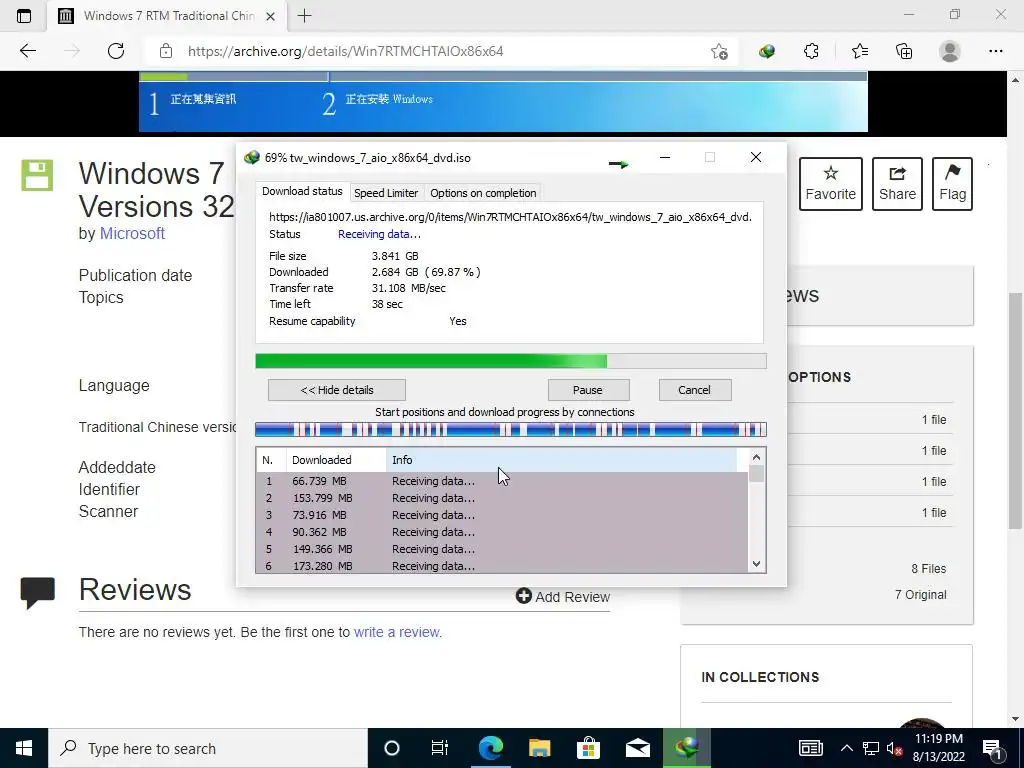Screen dimensions: 1024x768
Task: Click Add Review plus icon link
Action: (x=563, y=596)
